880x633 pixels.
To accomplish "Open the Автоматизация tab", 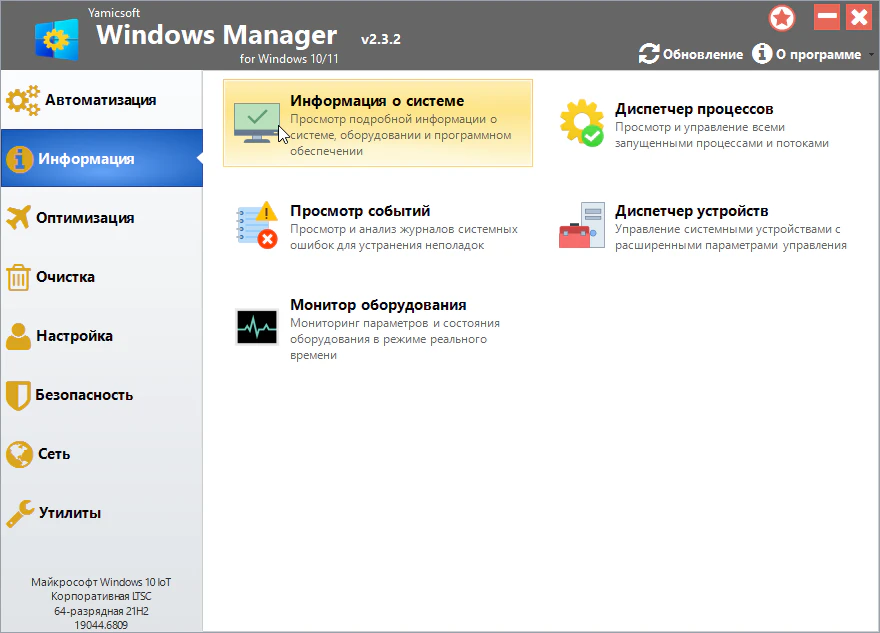I will pos(100,100).
